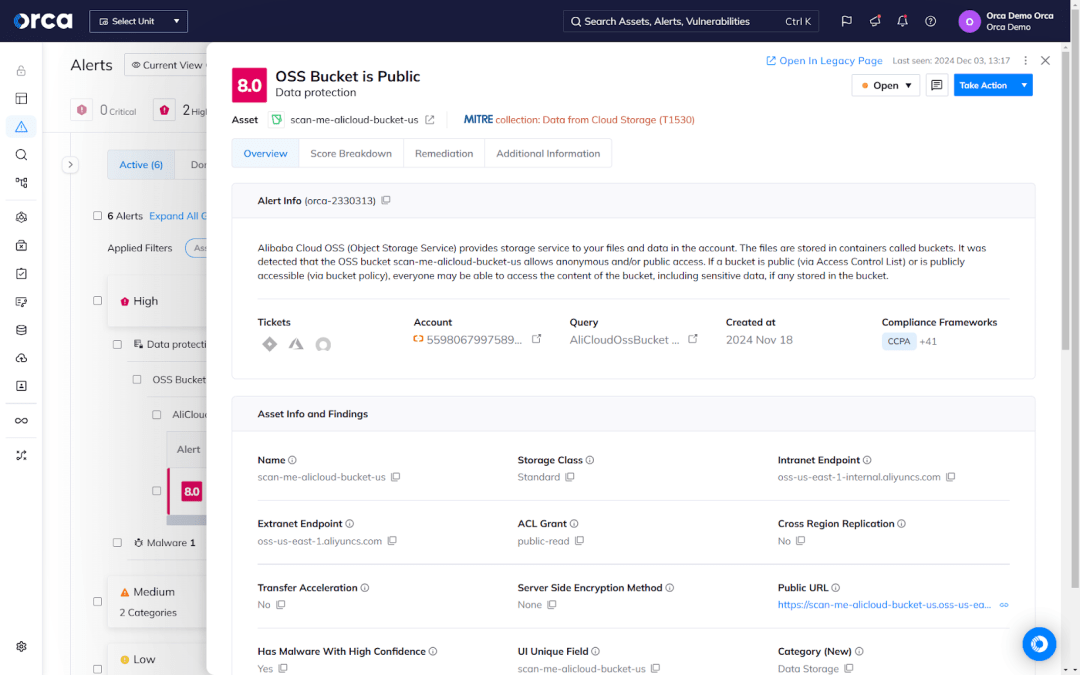Screen dimensions: 1080x675
Task: Open the settings gear in left sidebar
Action: 21,647
